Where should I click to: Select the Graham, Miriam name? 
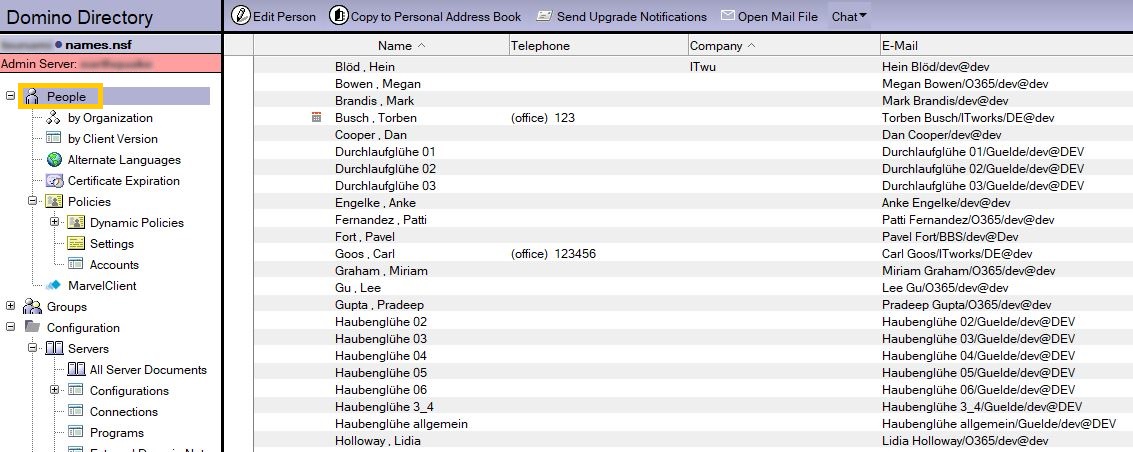[381, 271]
